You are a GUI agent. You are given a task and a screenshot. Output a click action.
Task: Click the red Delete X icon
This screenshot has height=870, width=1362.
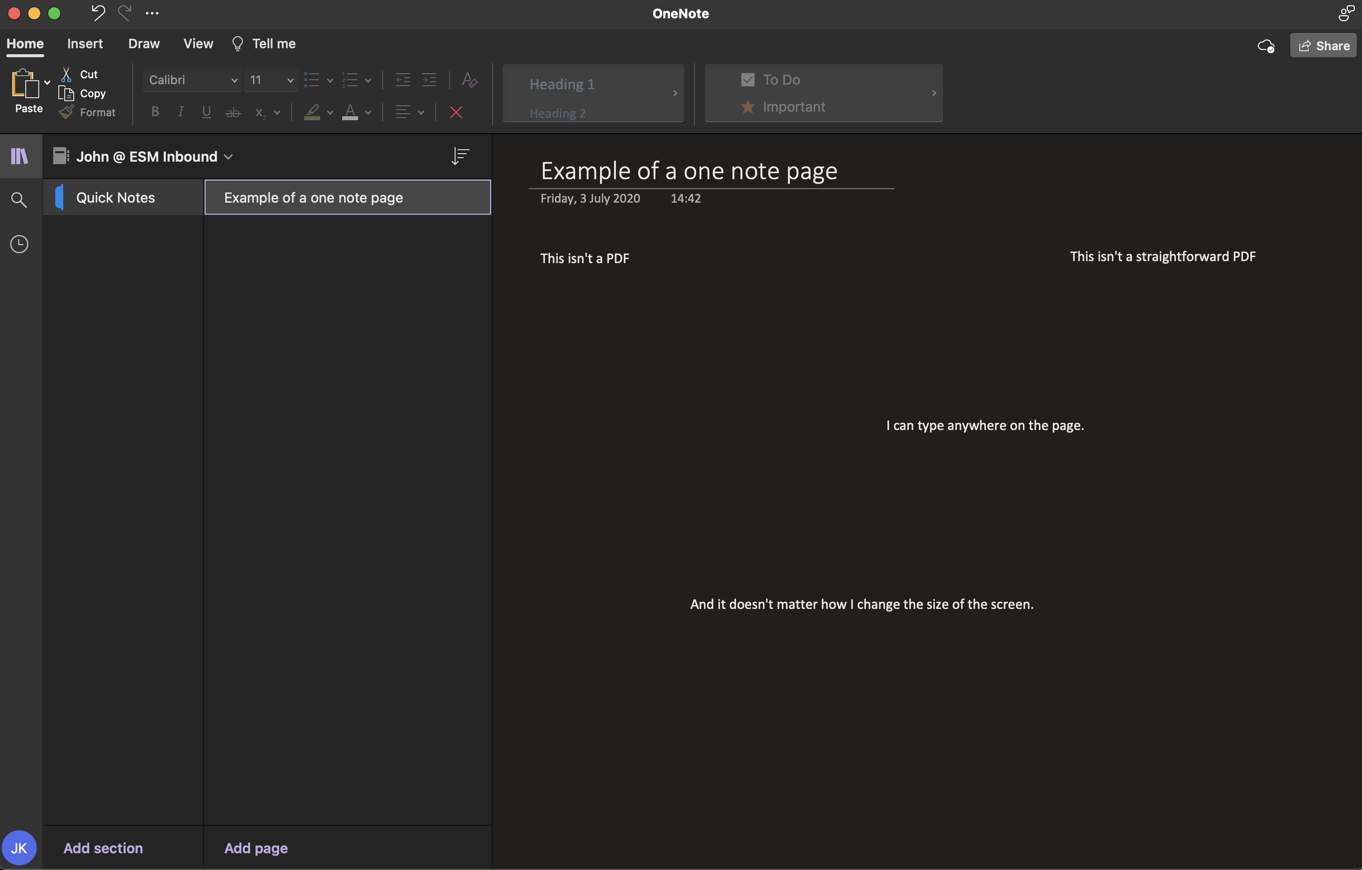(456, 112)
